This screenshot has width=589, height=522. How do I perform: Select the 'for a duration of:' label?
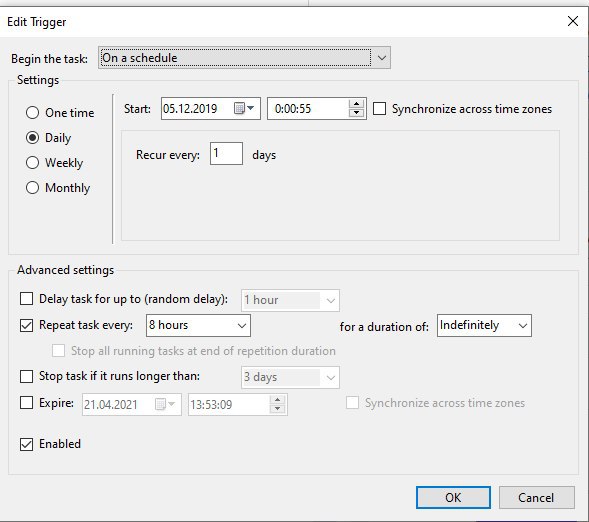(384, 327)
